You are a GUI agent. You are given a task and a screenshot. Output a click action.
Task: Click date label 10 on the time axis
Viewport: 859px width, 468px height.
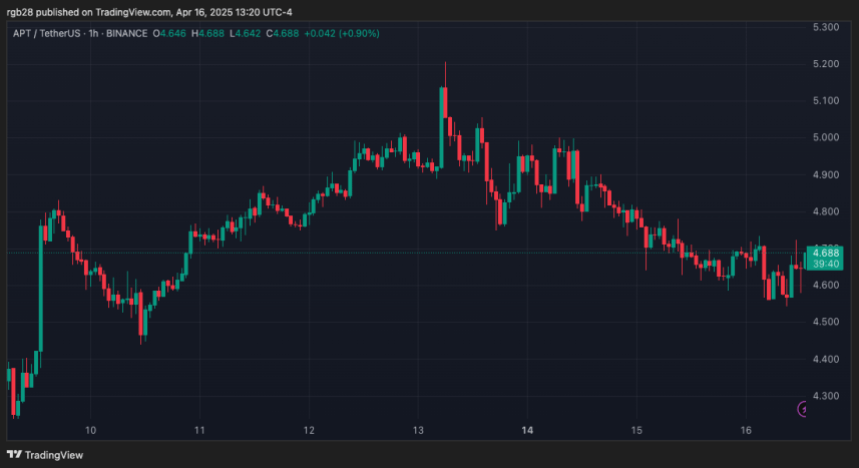click(91, 430)
